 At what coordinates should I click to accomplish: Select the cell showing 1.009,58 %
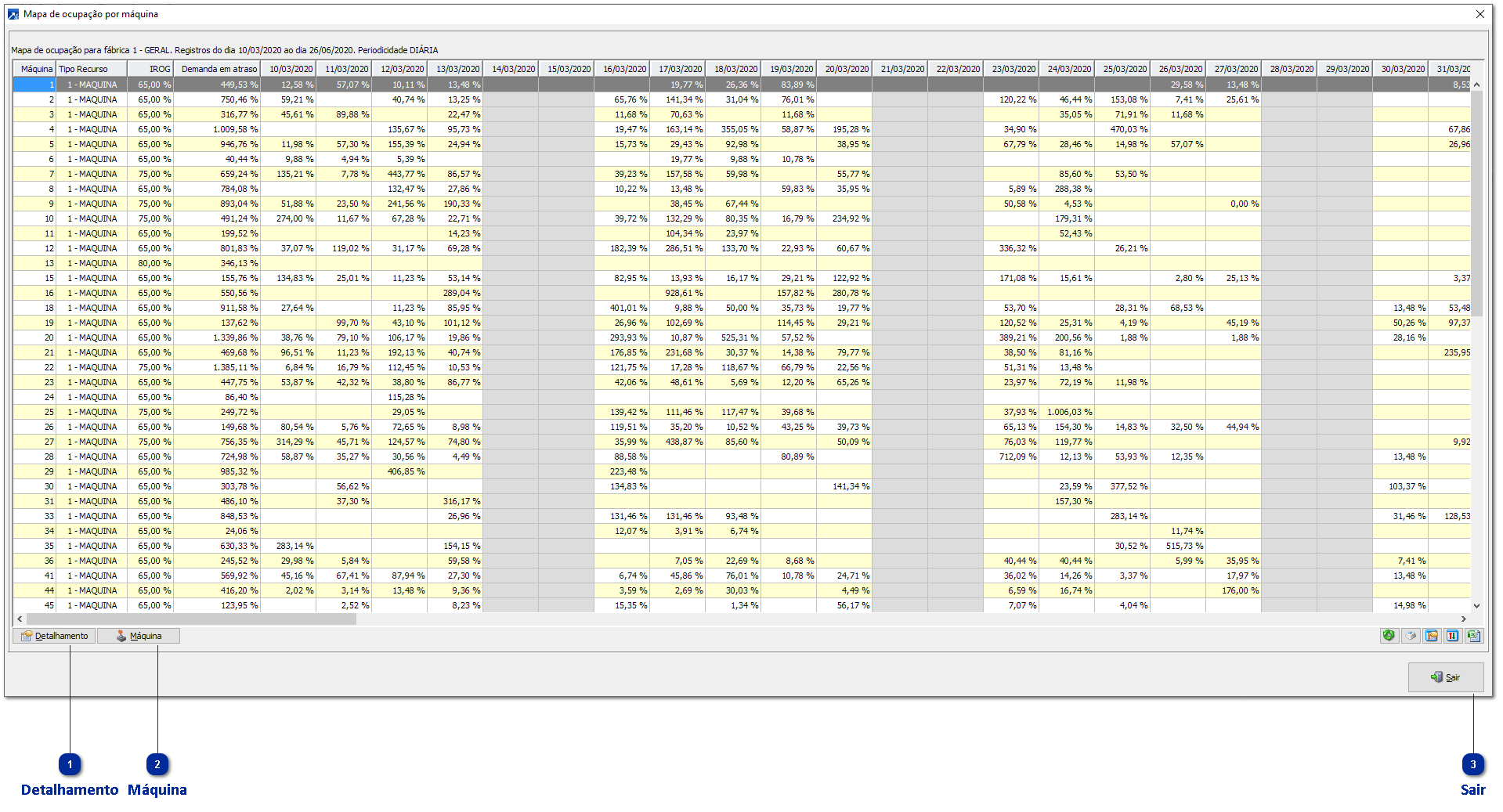pos(217,129)
